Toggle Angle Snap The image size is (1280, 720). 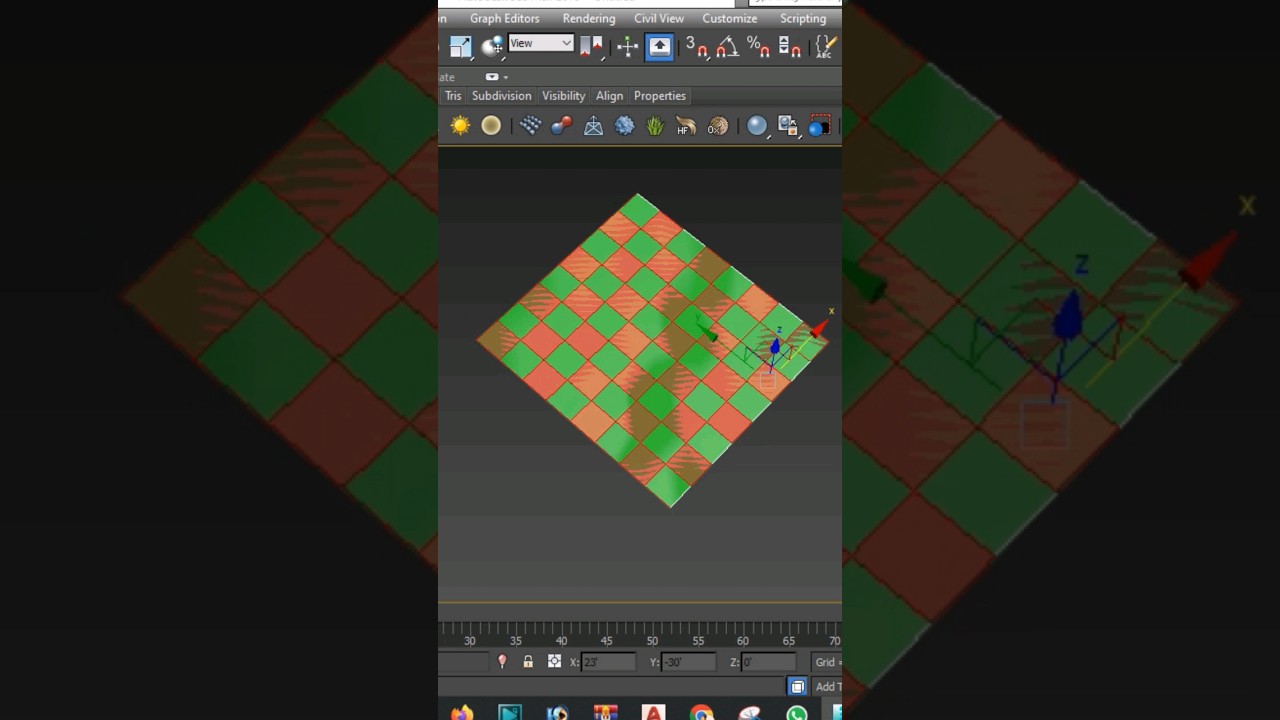[x=728, y=46]
